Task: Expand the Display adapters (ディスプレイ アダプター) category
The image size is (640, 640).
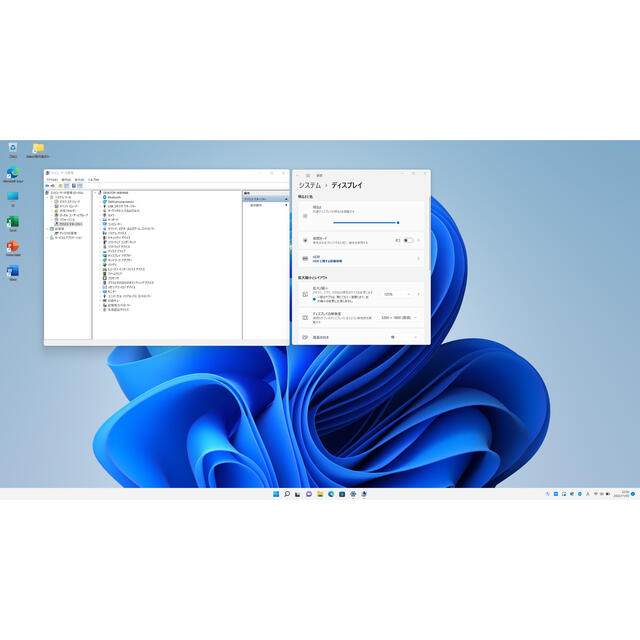Action: point(100,256)
